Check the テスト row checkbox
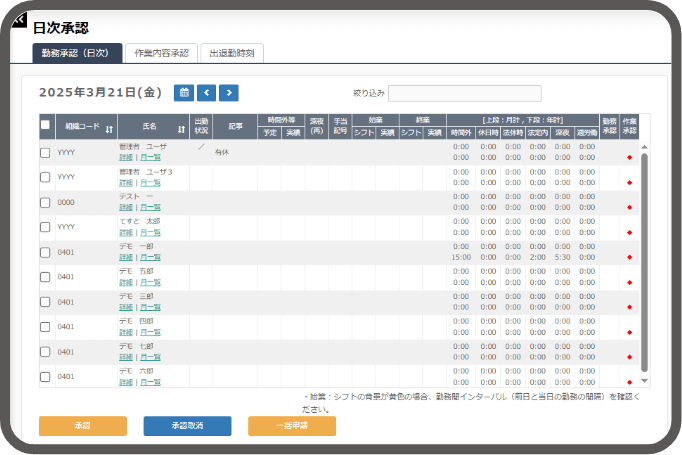Viewport: 682px width, 455px height. [x=45, y=203]
